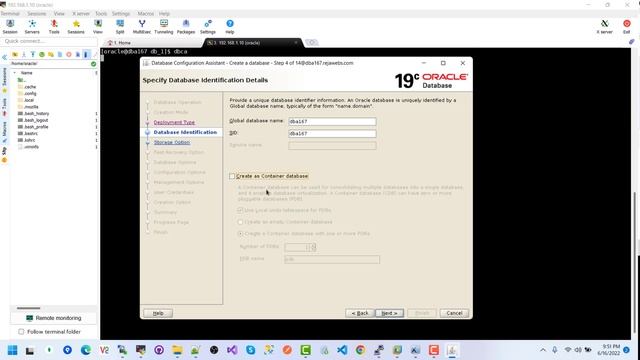
Task: Click the SID input field
Action: click(332, 133)
